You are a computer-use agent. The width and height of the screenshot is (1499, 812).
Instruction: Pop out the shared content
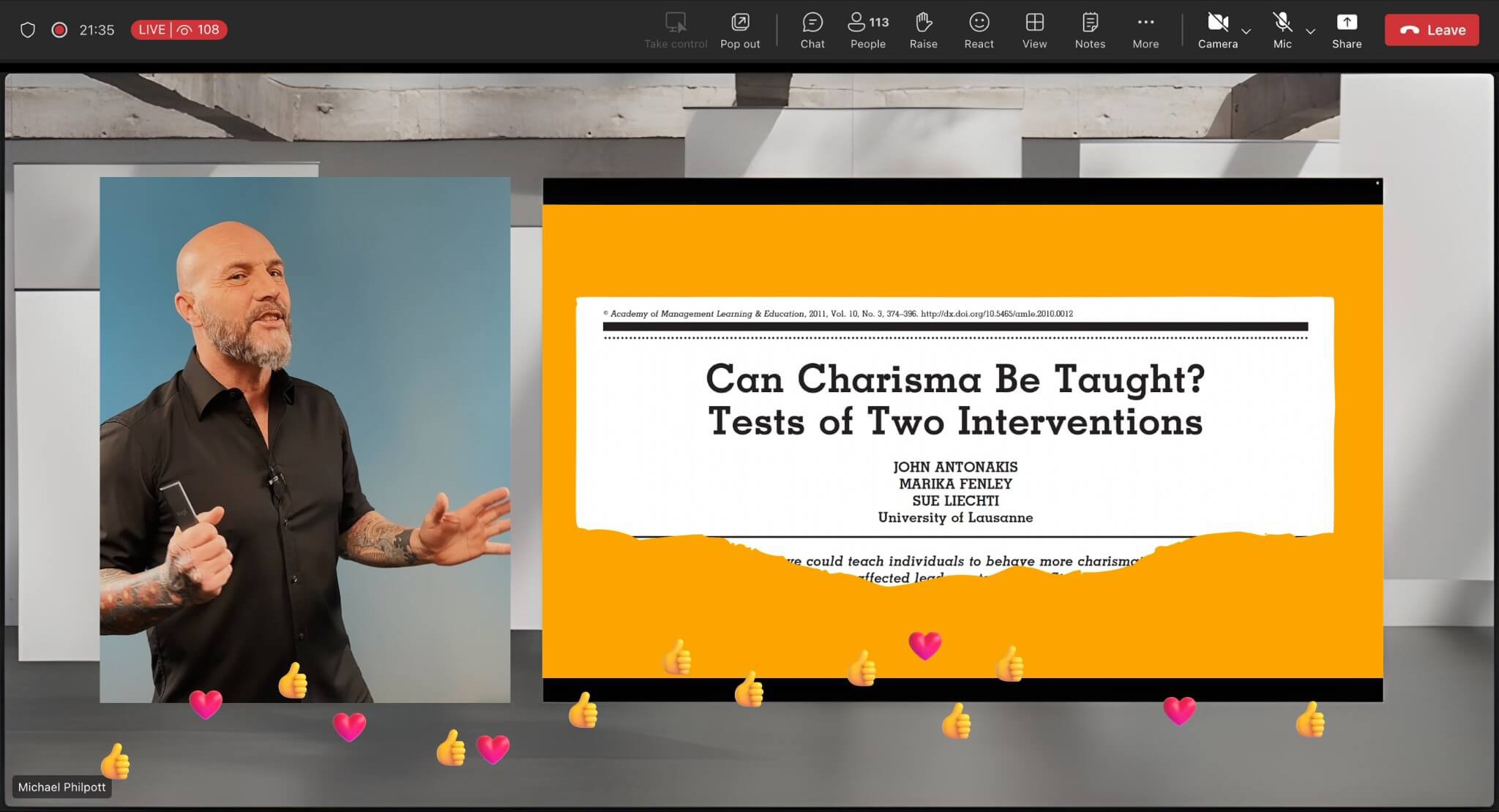pos(740,30)
